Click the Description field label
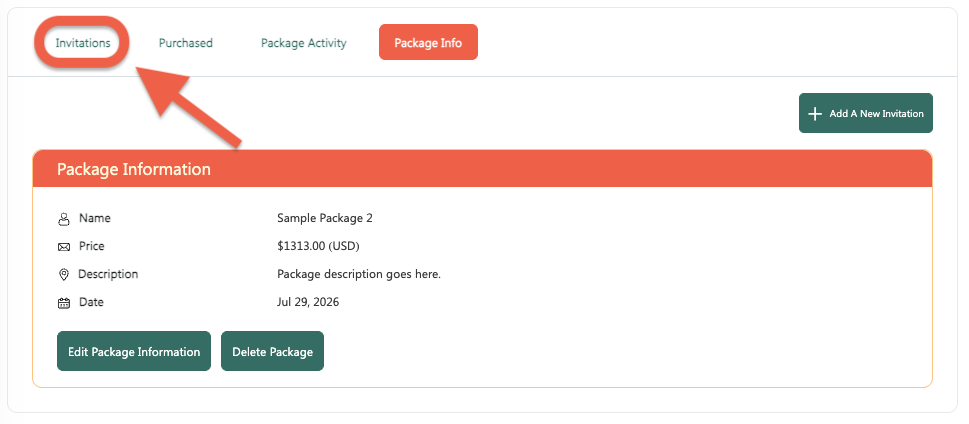The width and height of the screenshot is (969, 424). pos(108,274)
